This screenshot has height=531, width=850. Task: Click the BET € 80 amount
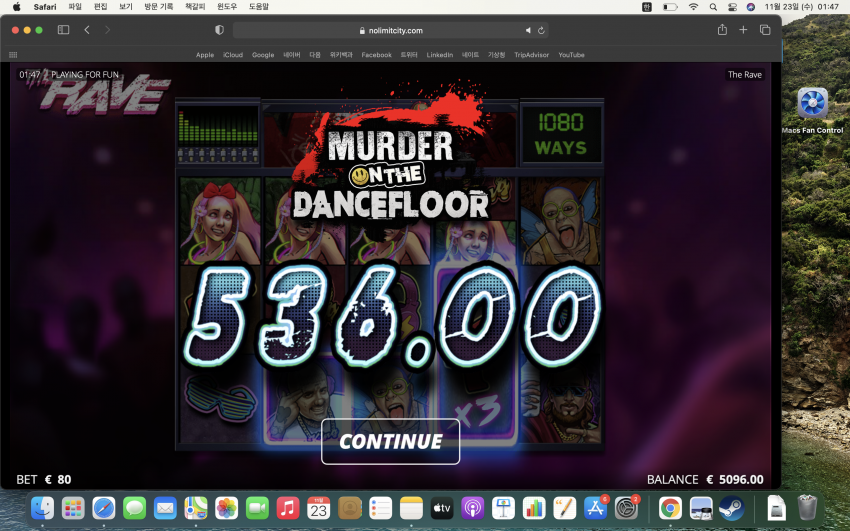[x=44, y=480]
